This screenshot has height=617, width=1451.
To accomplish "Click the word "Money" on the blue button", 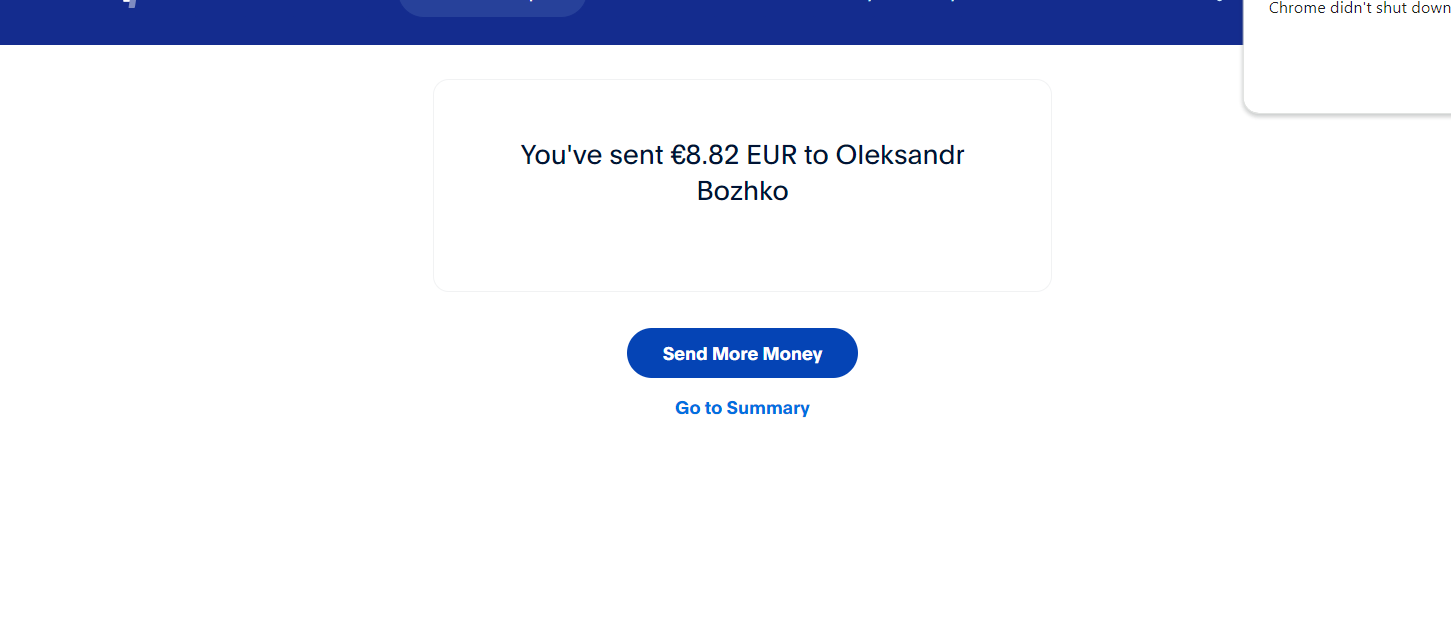I will 792,354.
